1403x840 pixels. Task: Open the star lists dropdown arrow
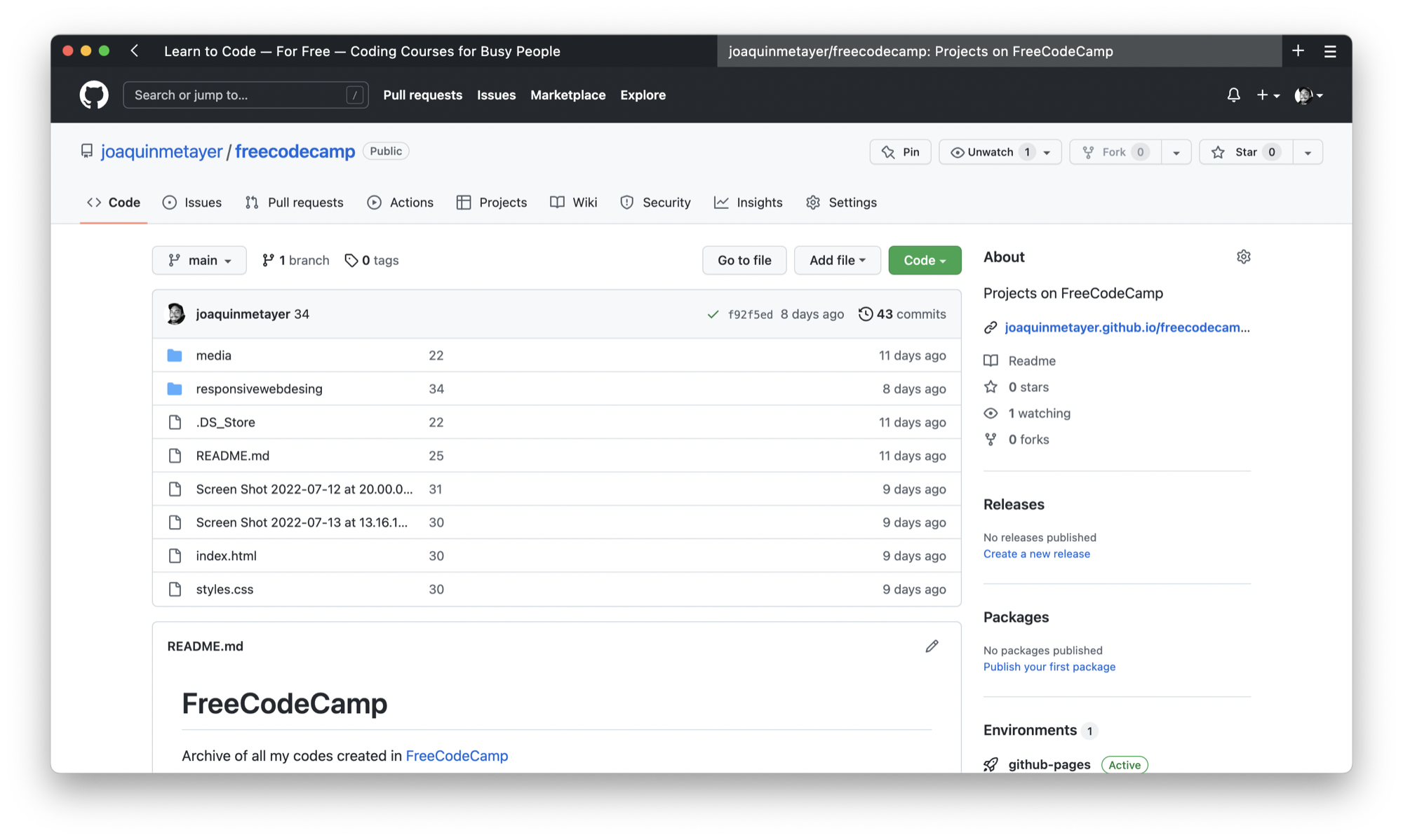[1308, 152]
